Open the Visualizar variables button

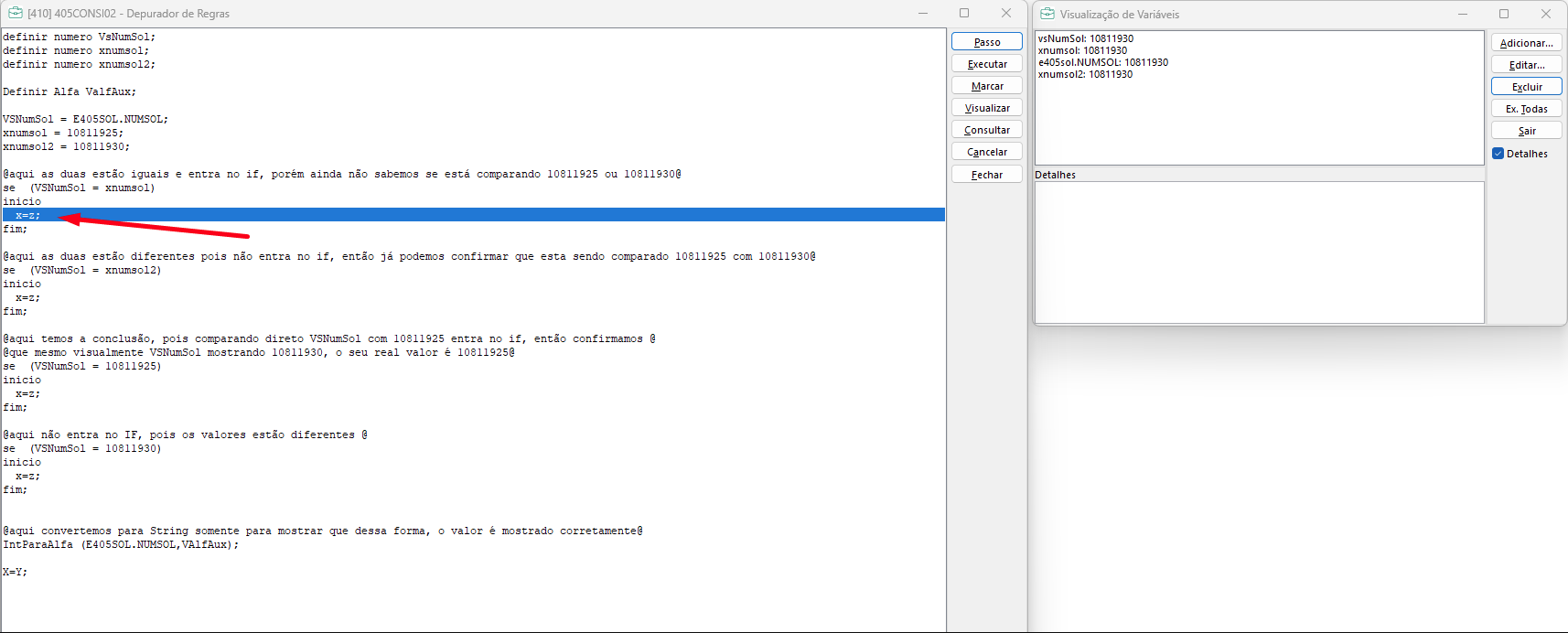click(x=986, y=108)
